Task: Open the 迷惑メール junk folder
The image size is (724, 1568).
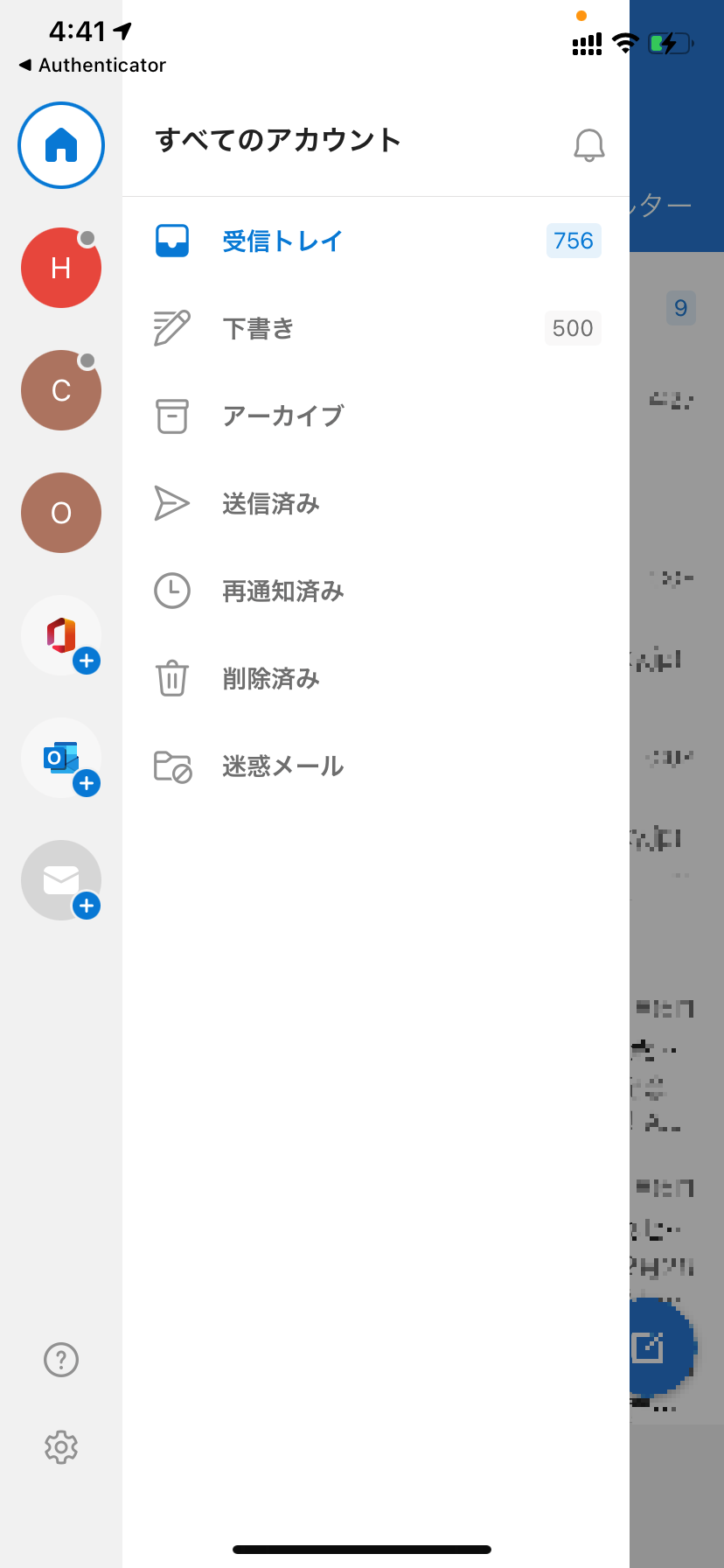Action: point(376,766)
